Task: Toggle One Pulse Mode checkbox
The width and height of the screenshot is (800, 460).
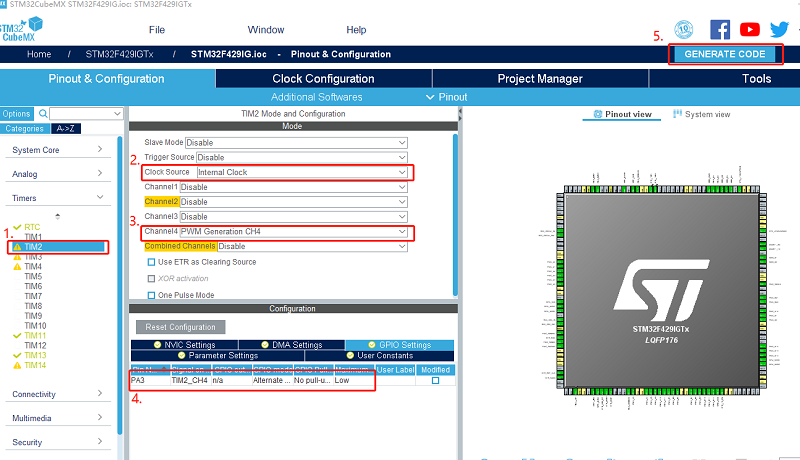Action: 152,295
